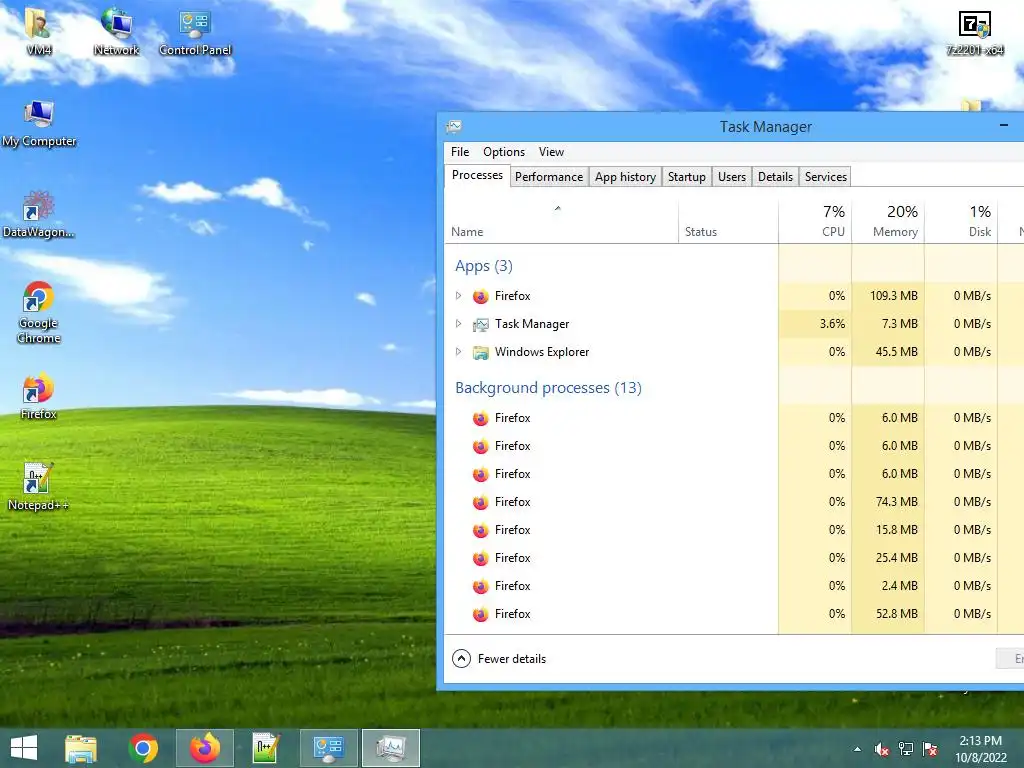Click the Apps (3) group heading
This screenshot has width=1024, height=768.
point(484,266)
